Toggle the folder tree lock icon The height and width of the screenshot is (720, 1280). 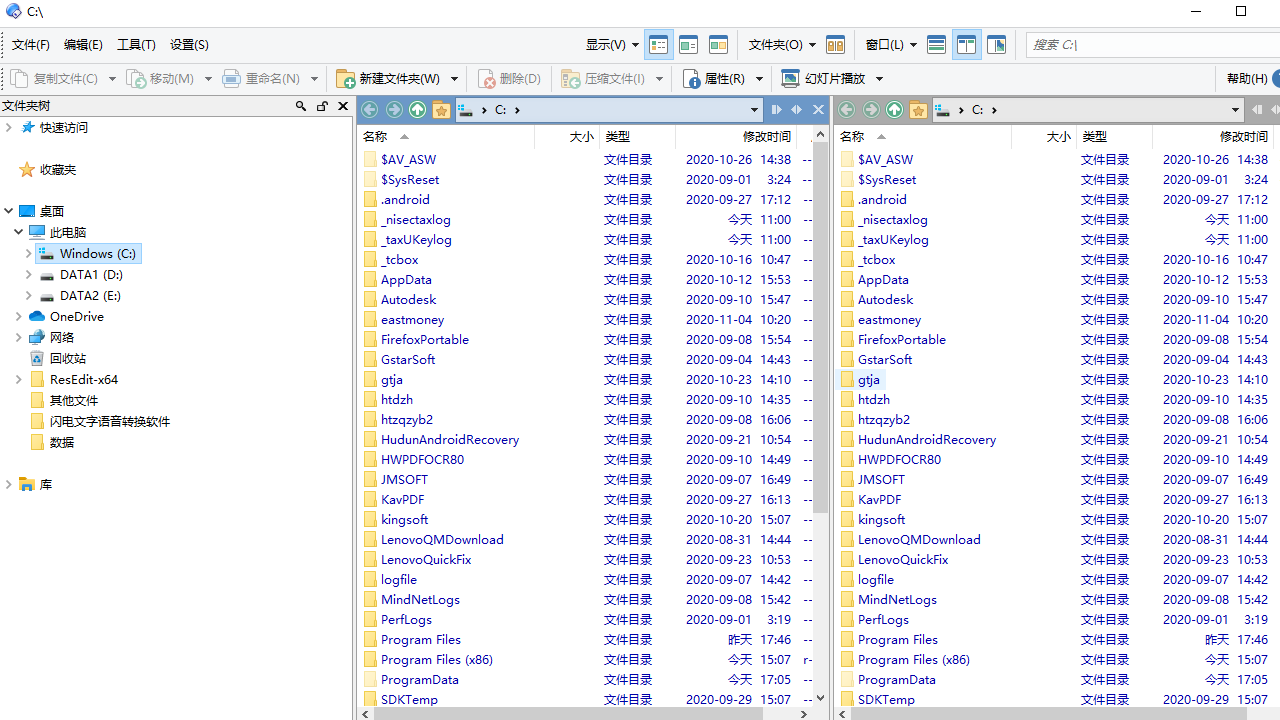coord(322,106)
